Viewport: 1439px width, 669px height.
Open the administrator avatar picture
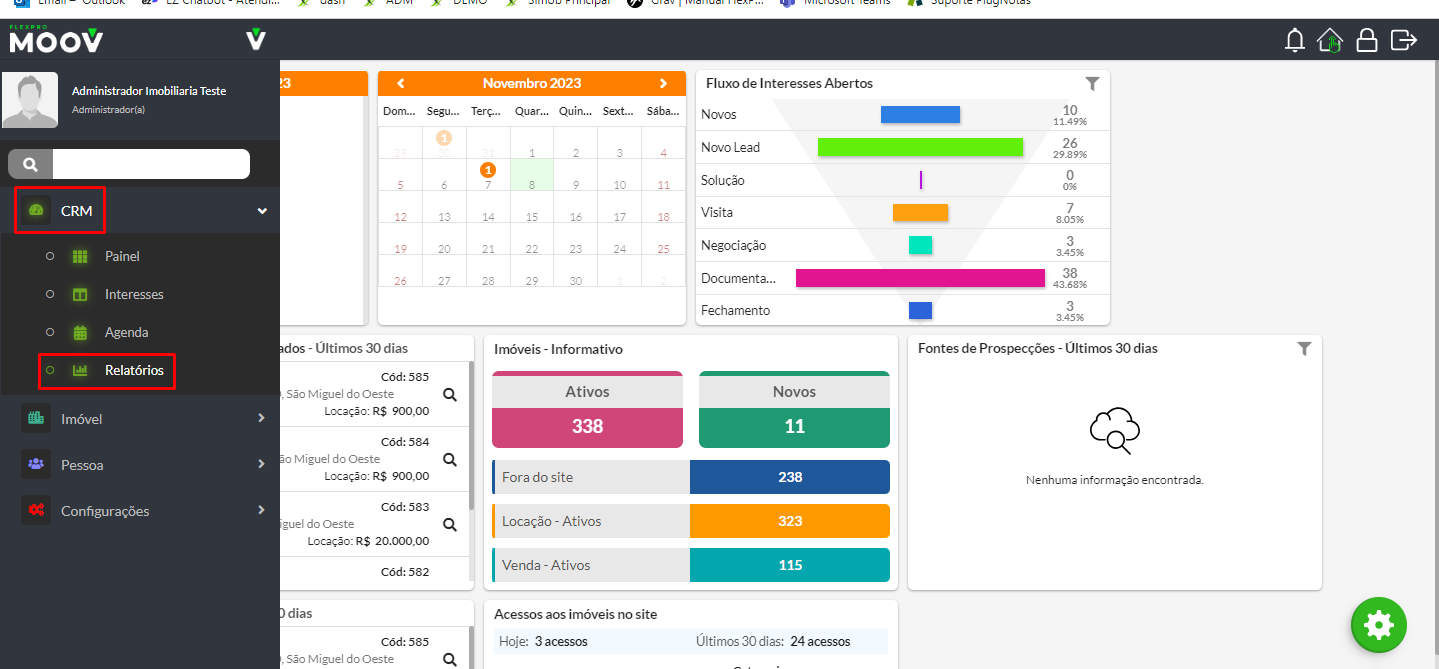click(x=30, y=100)
